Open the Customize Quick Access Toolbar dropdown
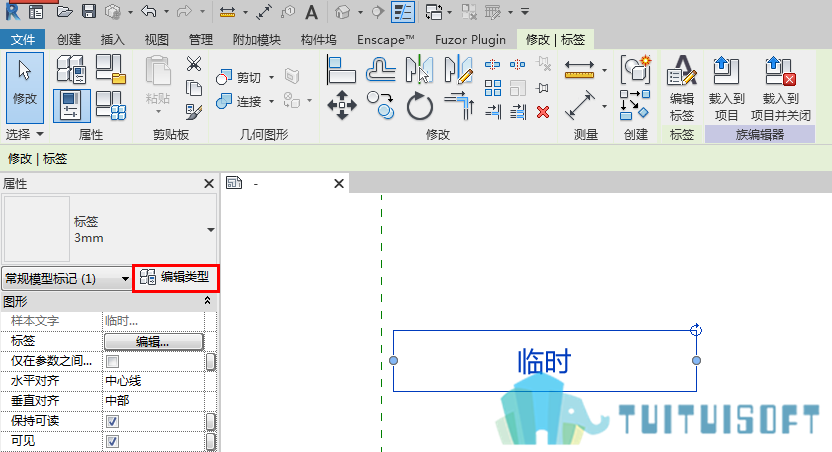 coord(525,11)
